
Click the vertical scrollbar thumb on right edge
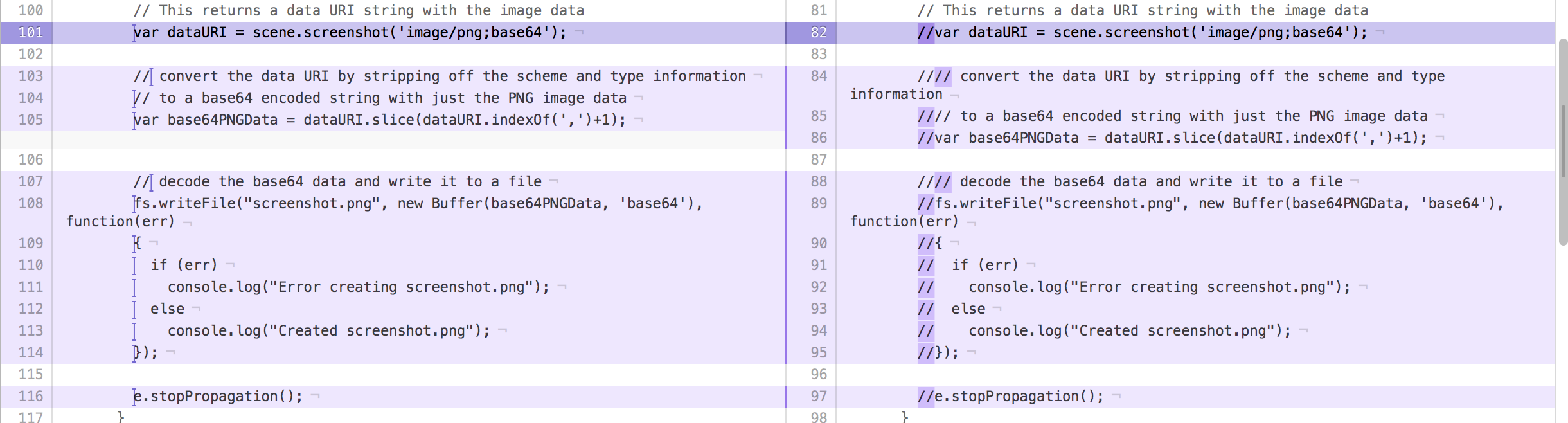click(x=1563, y=141)
